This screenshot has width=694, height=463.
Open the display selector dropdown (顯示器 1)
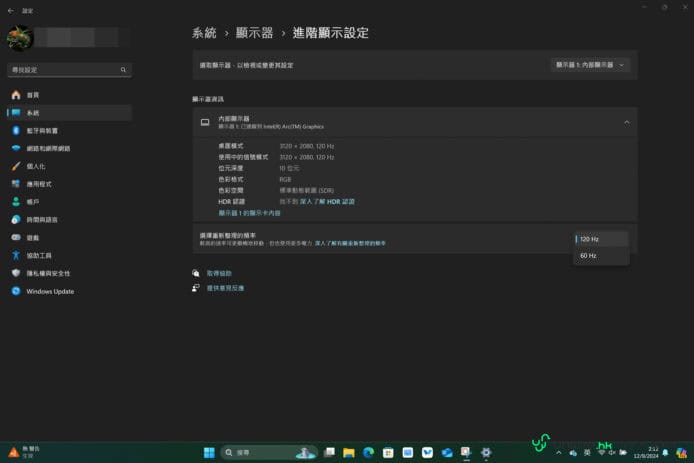pos(593,65)
